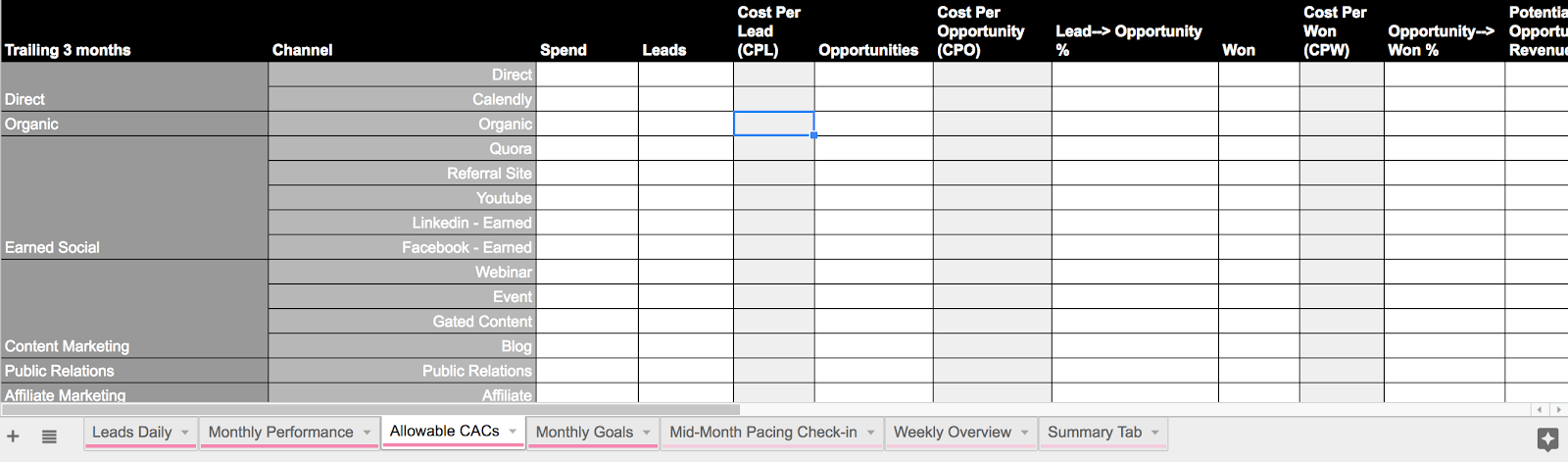Click the scroll left arrow in the sheet area
Viewport: 1568px width, 462px height.
pos(1540,410)
